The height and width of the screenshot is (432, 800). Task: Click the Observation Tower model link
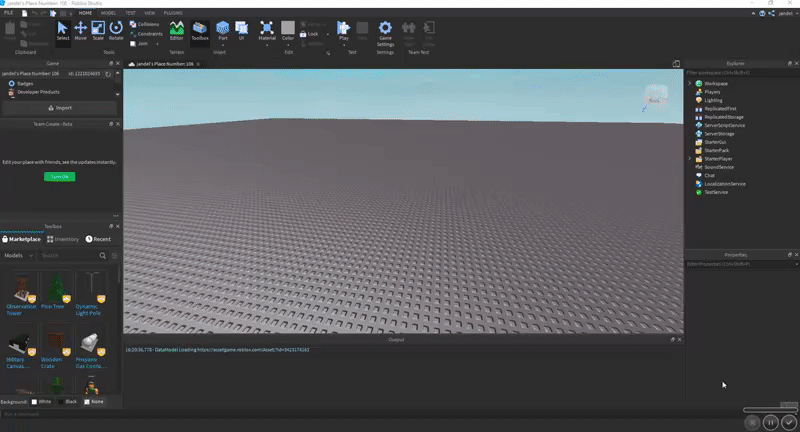(x=21, y=310)
